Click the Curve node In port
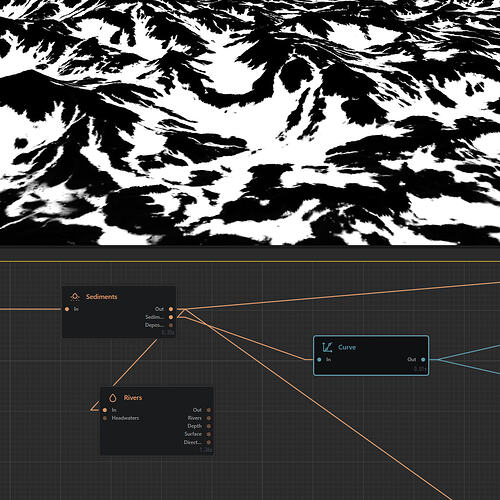This screenshot has height=500, width=500. click(x=319, y=360)
